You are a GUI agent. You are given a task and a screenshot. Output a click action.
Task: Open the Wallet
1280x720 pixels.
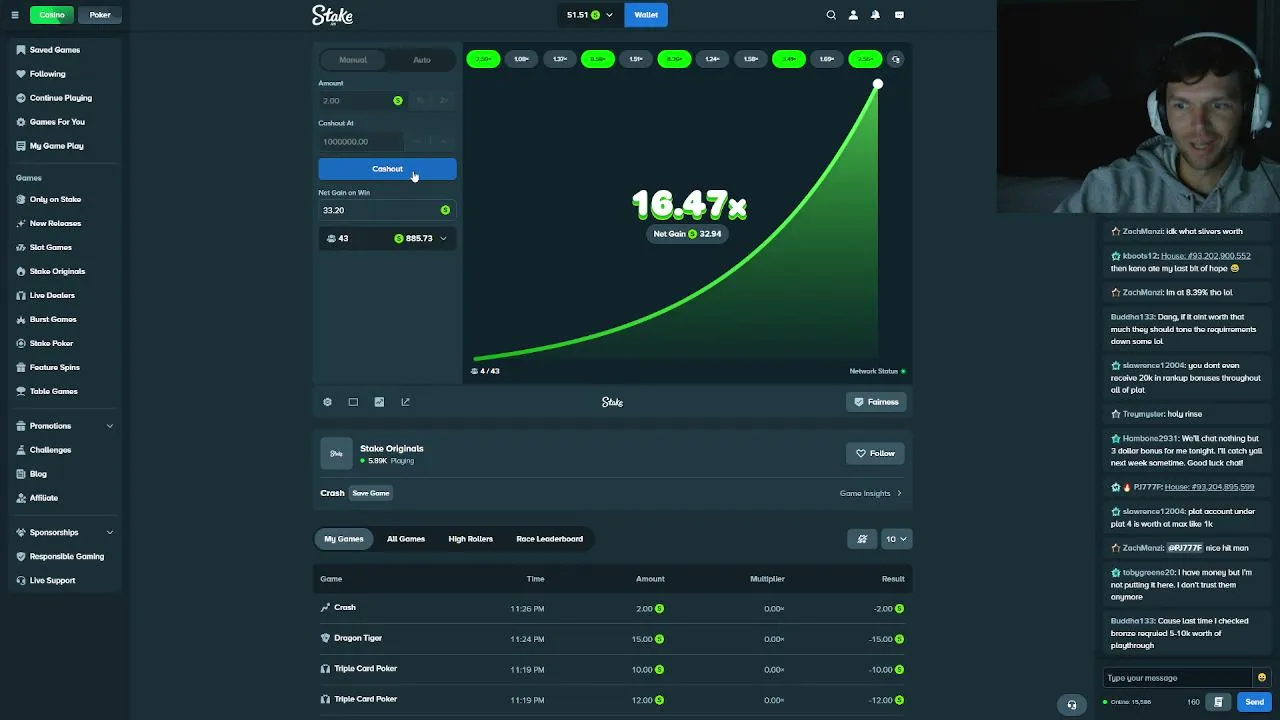(646, 15)
